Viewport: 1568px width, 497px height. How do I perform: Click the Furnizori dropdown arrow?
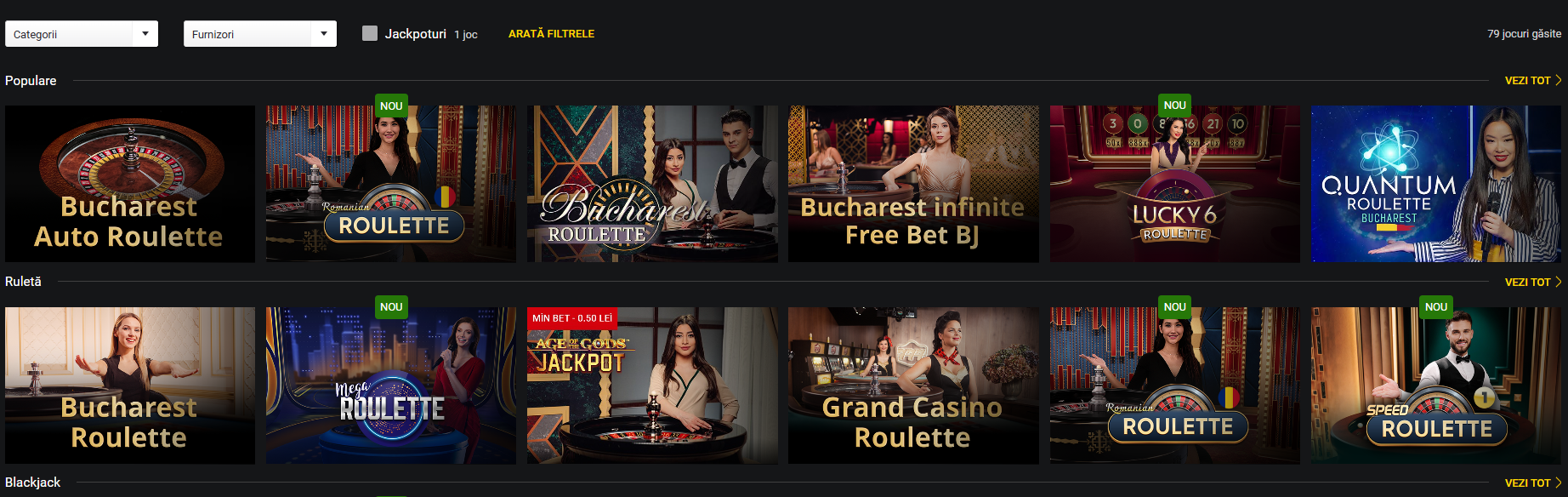click(324, 34)
